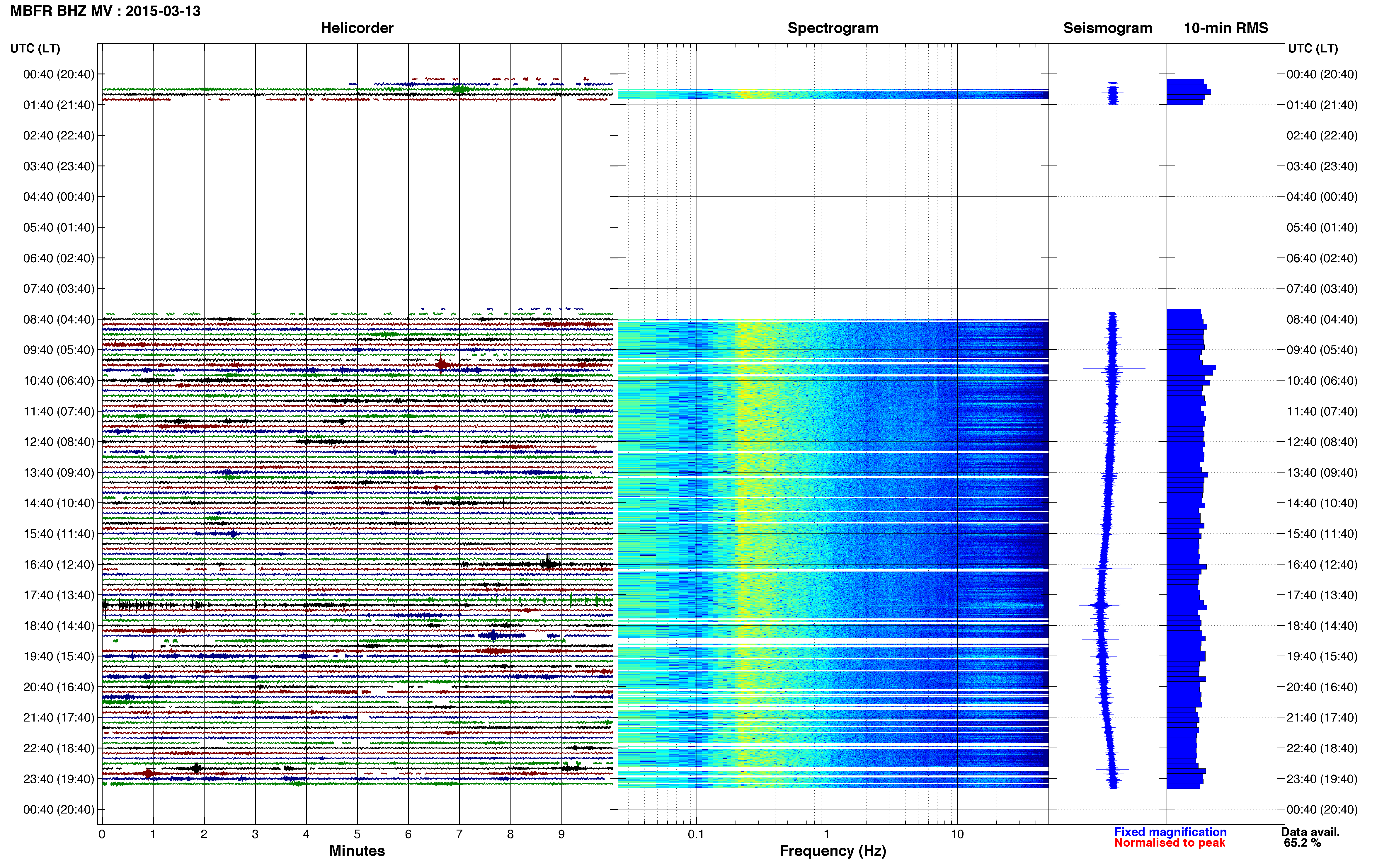The width and height of the screenshot is (1389, 868).
Task: Click the 'Data avail.' label
Action: tap(1310, 832)
